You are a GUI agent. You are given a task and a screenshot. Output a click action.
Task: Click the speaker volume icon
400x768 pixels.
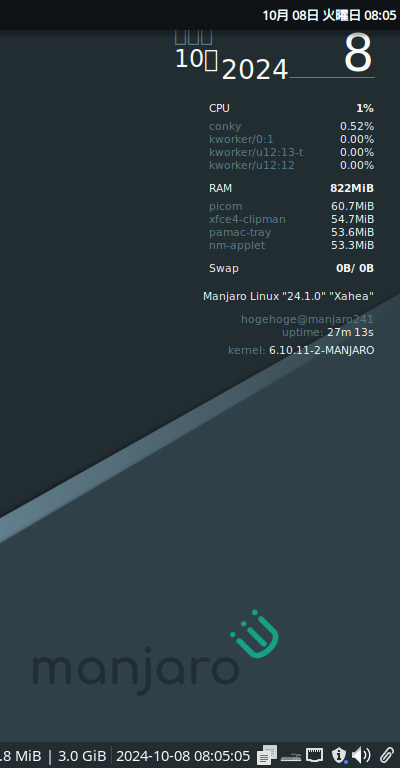pyautogui.click(x=361, y=755)
